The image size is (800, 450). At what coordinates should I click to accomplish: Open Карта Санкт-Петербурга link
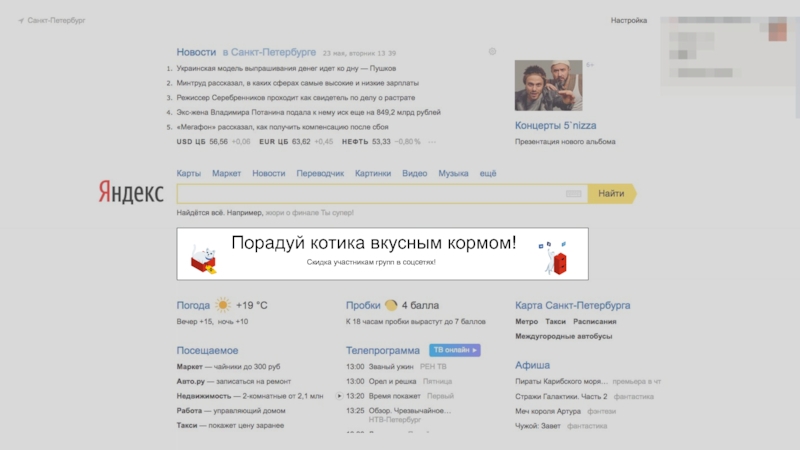click(572, 305)
